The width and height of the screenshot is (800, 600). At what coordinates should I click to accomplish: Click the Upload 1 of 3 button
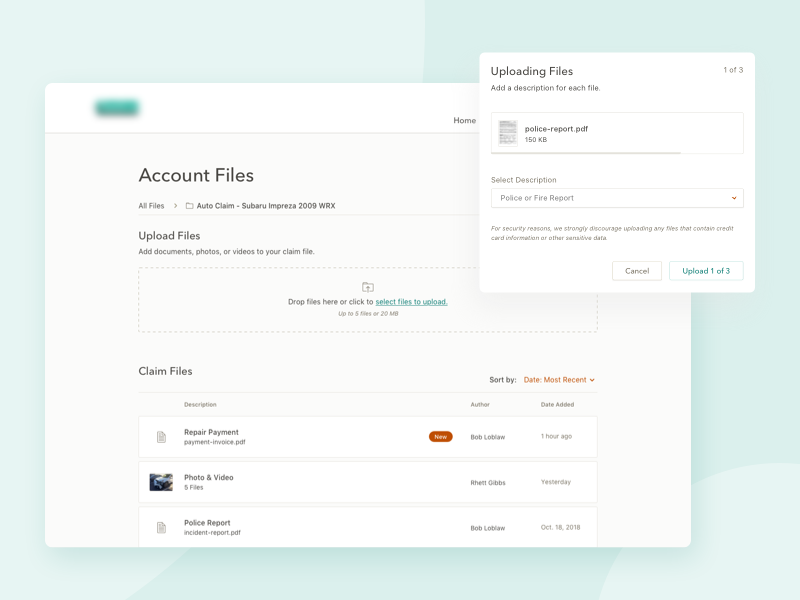(x=706, y=271)
